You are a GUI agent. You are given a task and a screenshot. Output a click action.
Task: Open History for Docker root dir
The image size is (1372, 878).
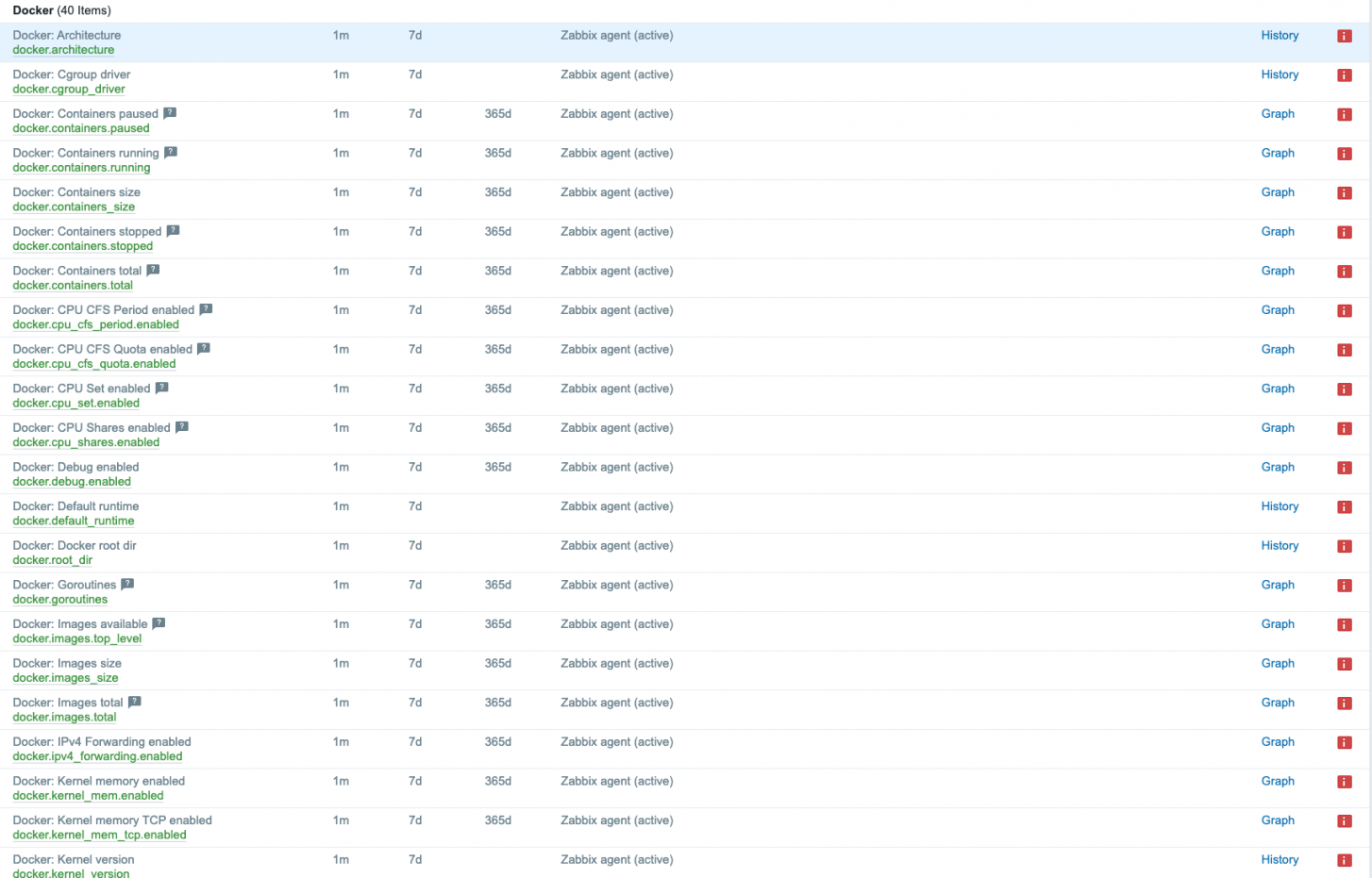point(1280,546)
